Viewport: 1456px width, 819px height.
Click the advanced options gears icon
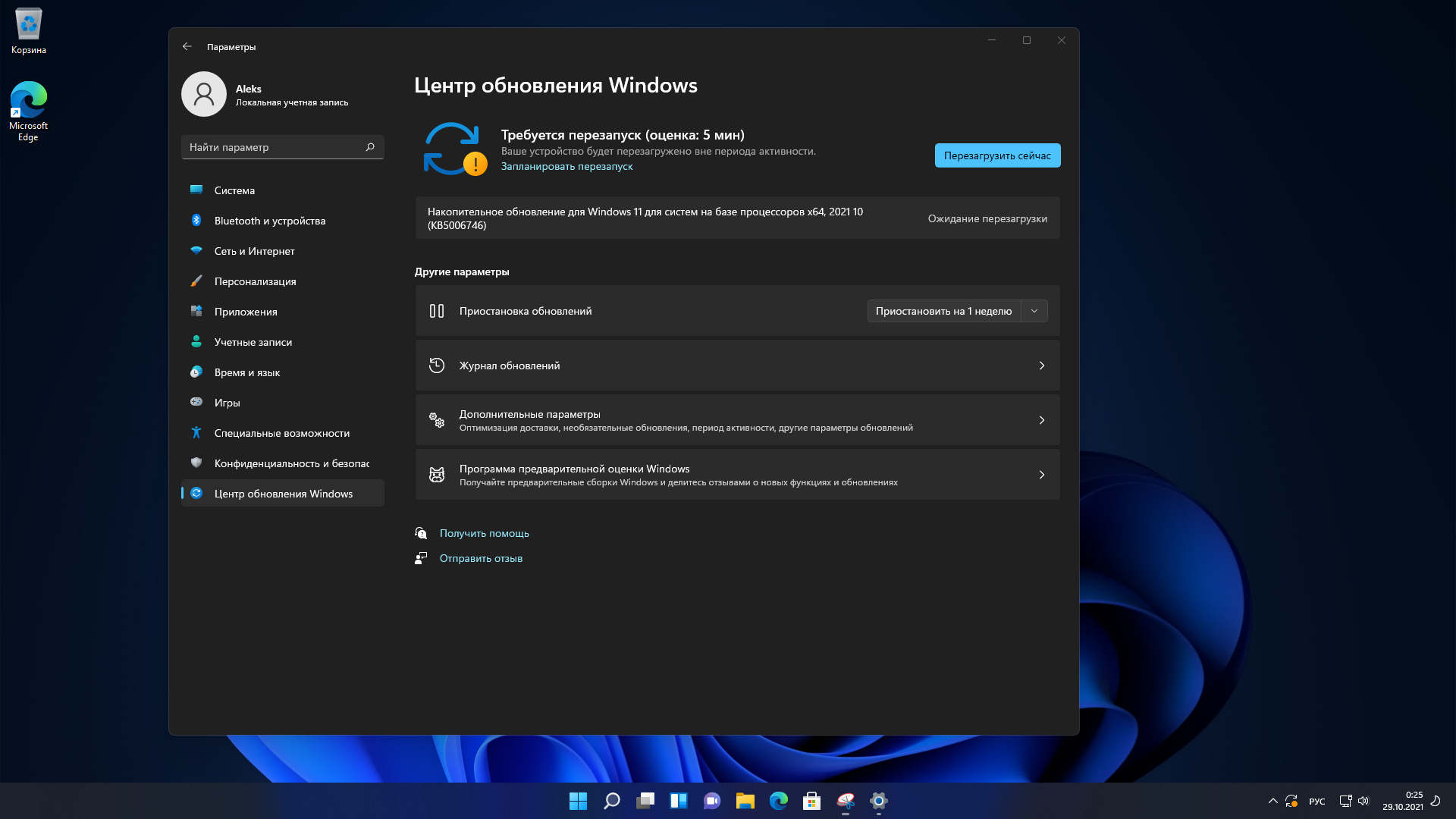437,420
